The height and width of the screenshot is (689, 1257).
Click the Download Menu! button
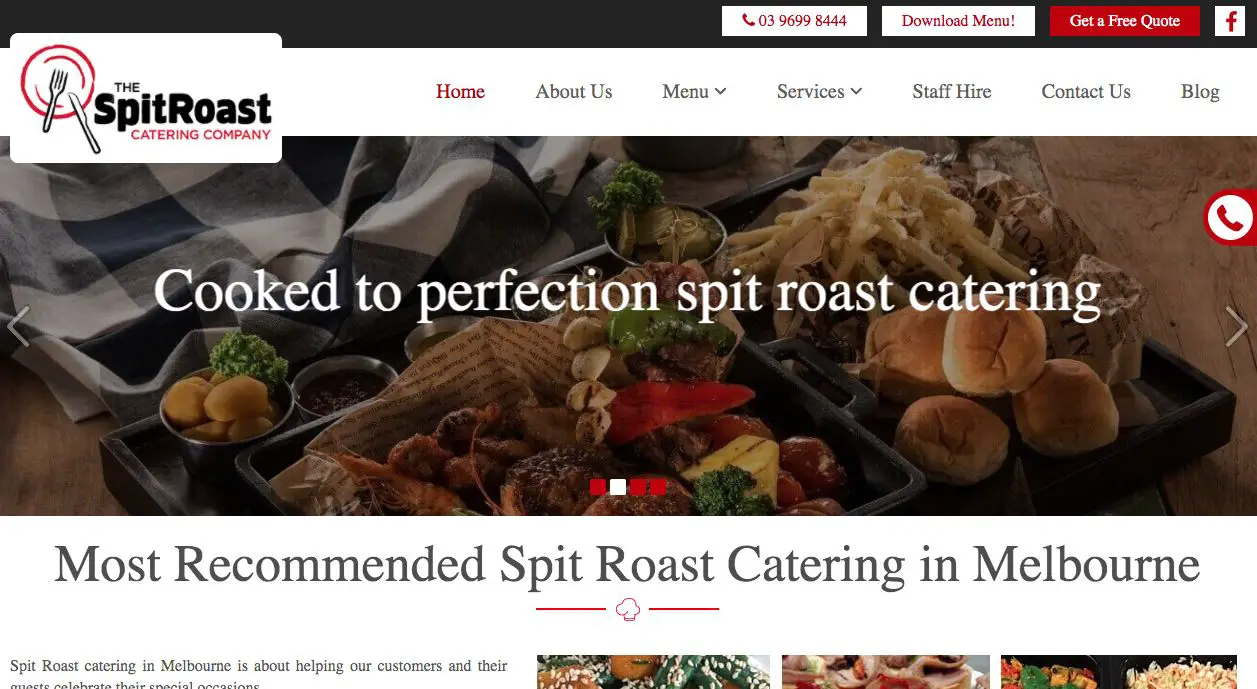coord(958,21)
